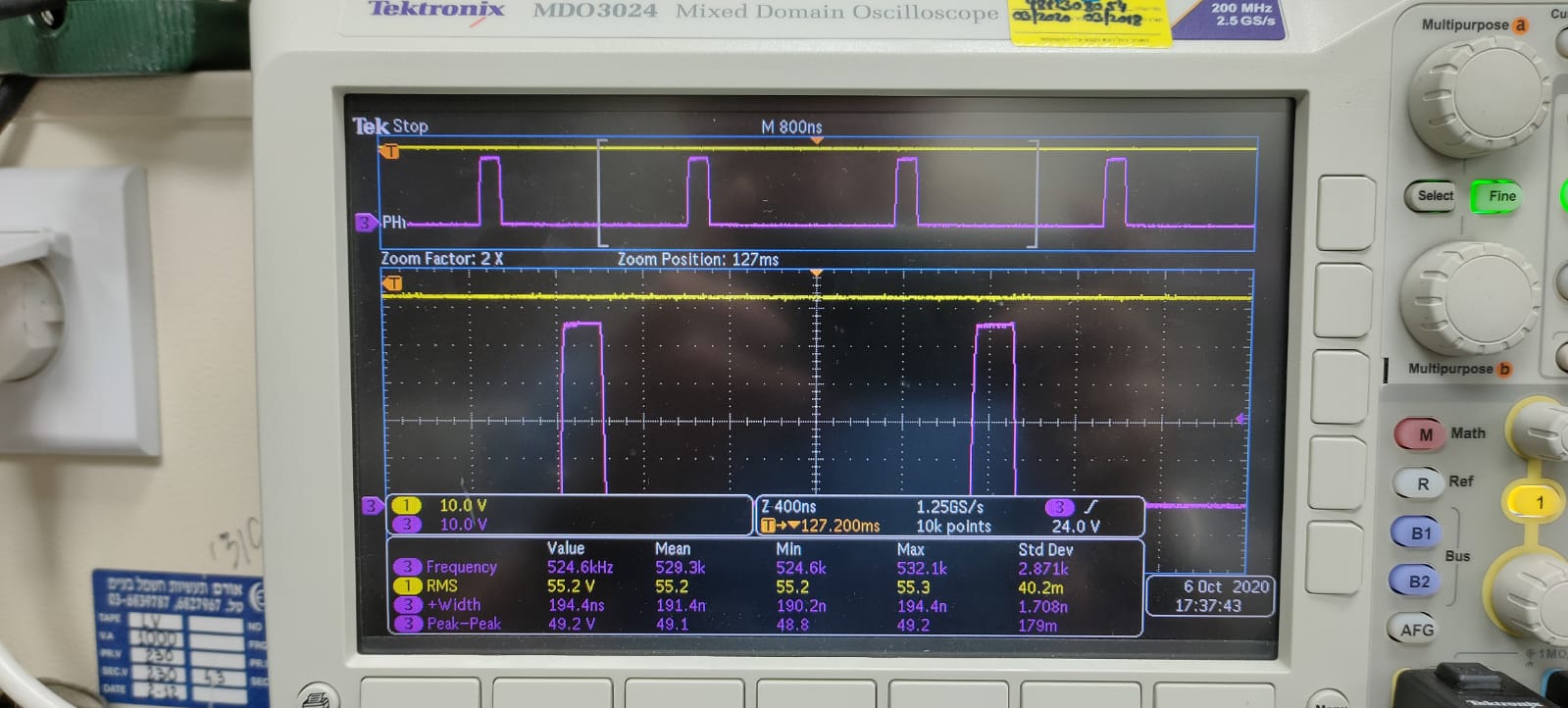Screen dimensions: 1568x708
Task: Toggle the R Ref button
Action: point(1421,483)
